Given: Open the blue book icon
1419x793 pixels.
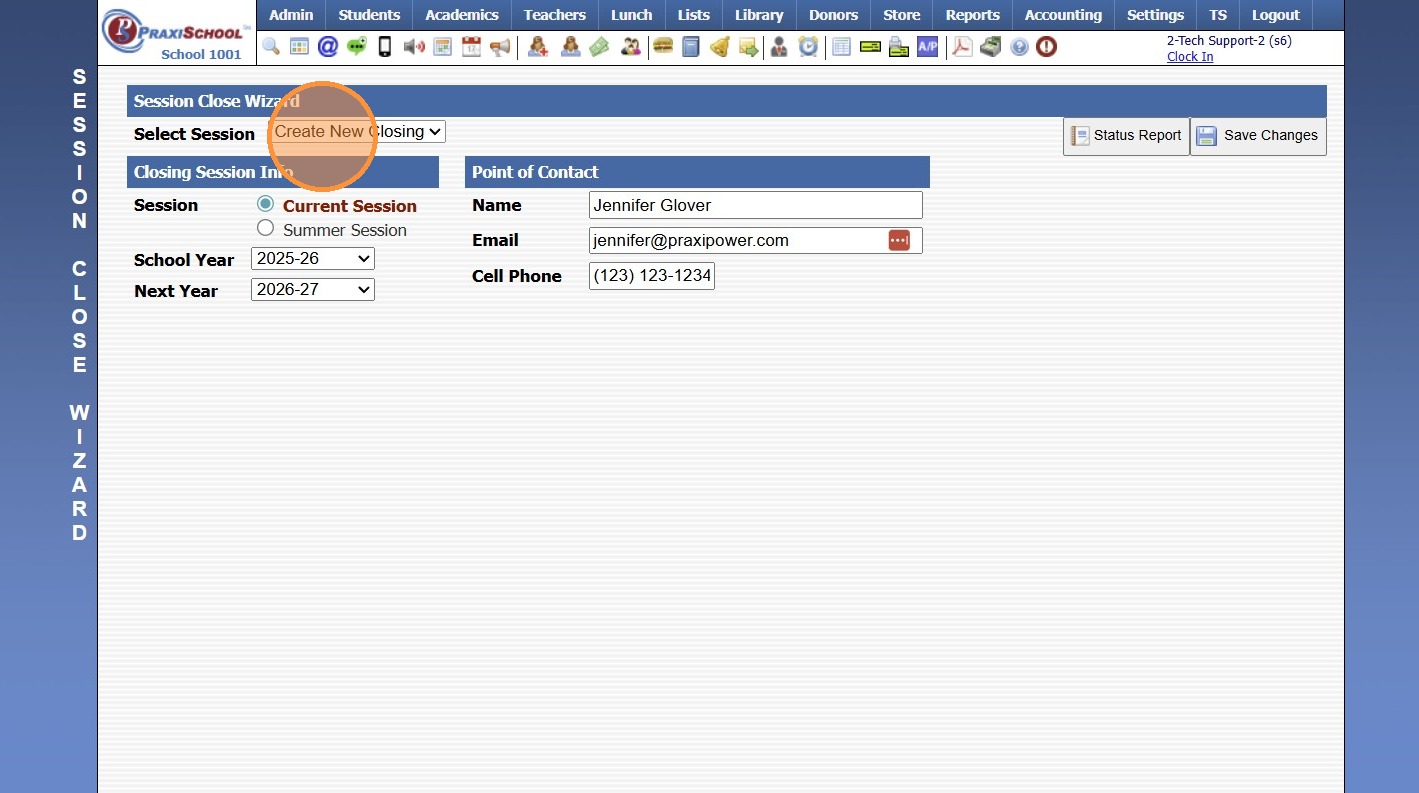Looking at the screenshot, I should click(691, 47).
